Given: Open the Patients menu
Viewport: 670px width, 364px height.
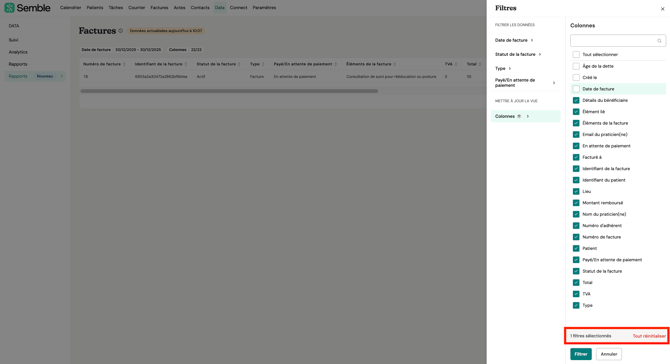Looking at the screenshot, I should (95, 8).
